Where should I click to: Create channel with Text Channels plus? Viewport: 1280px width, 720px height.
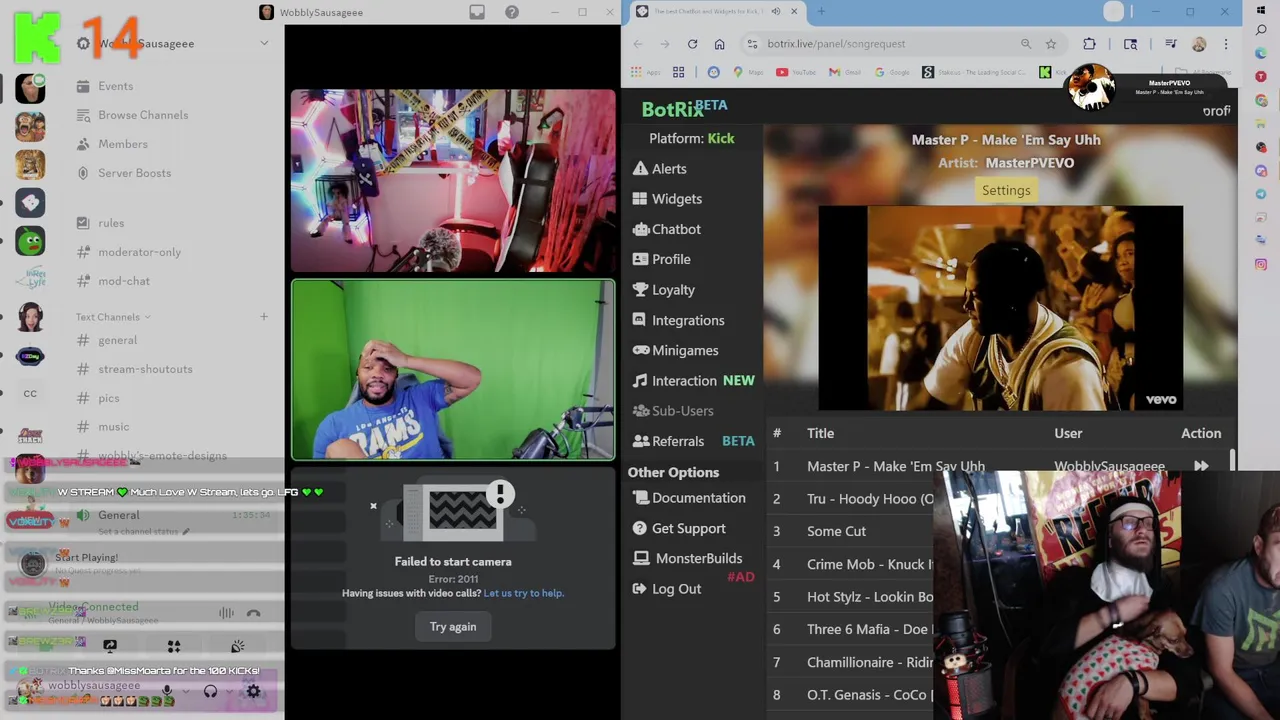(264, 317)
